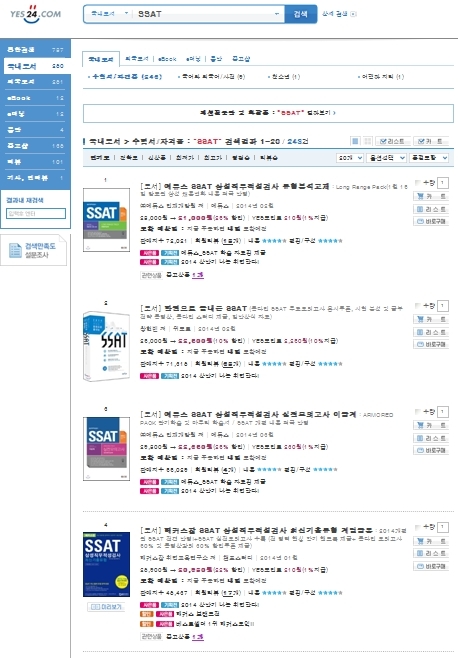
Task: Add result 2 to 리스트
Action: pyautogui.click(x=431, y=332)
